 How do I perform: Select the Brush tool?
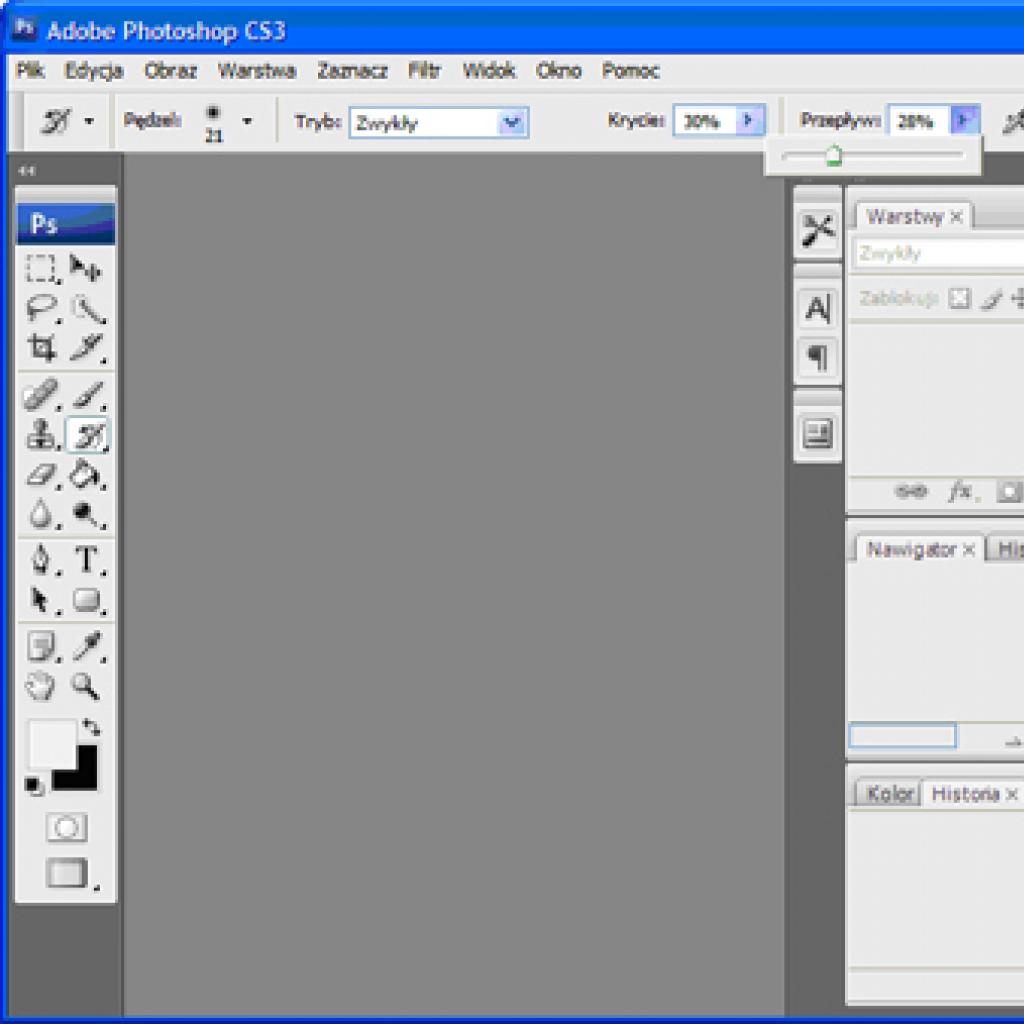(x=88, y=394)
